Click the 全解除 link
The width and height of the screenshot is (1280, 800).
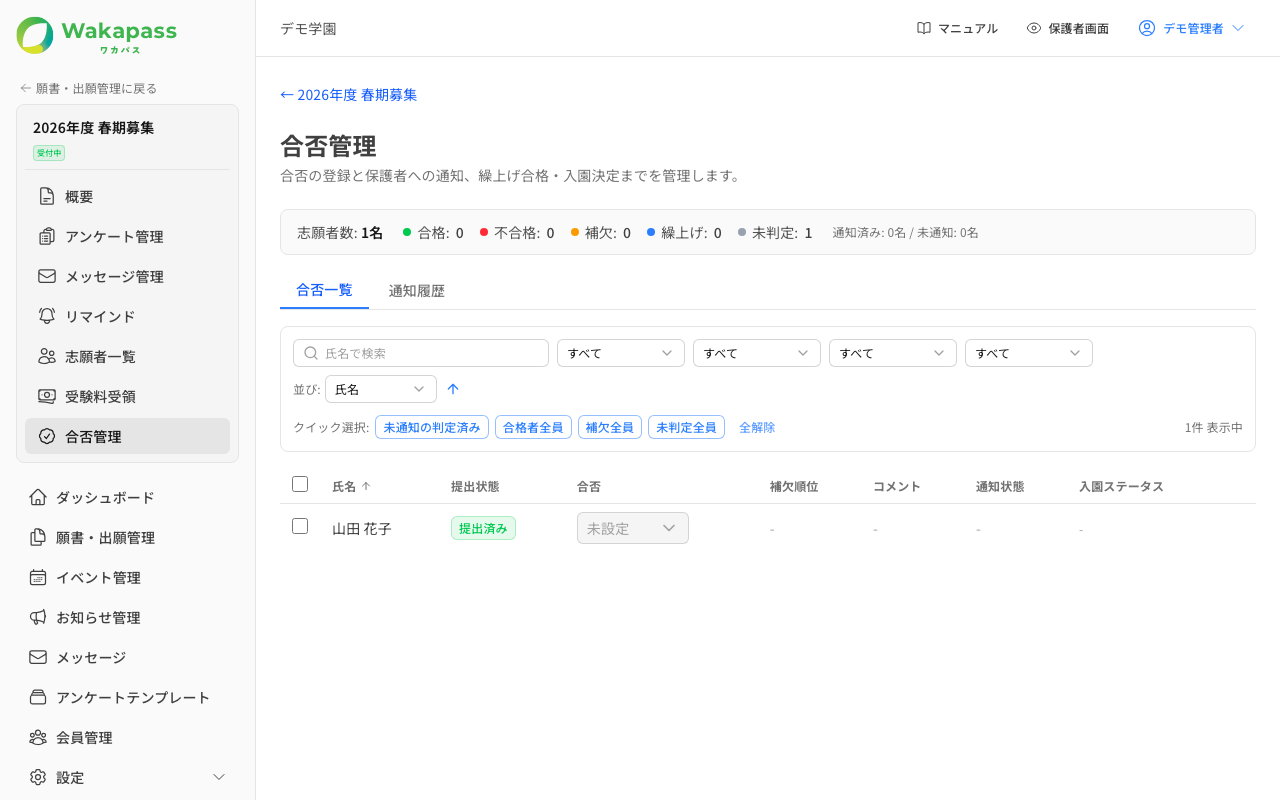757,427
